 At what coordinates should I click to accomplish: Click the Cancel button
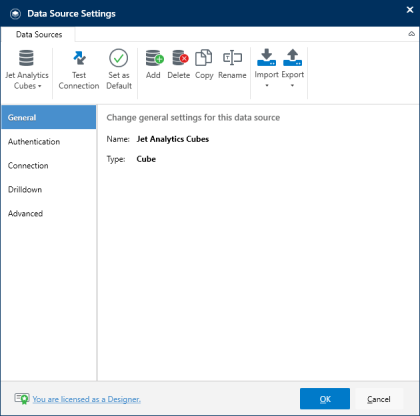point(379,399)
